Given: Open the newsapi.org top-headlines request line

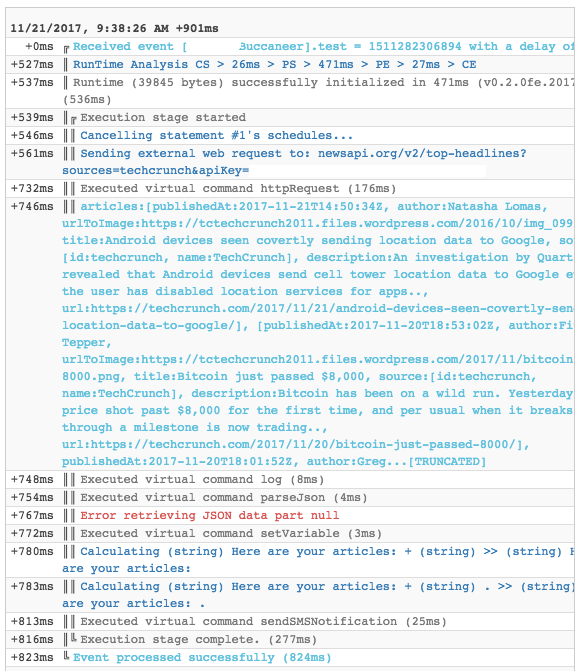Looking at the screenshot, I should 294,162.
